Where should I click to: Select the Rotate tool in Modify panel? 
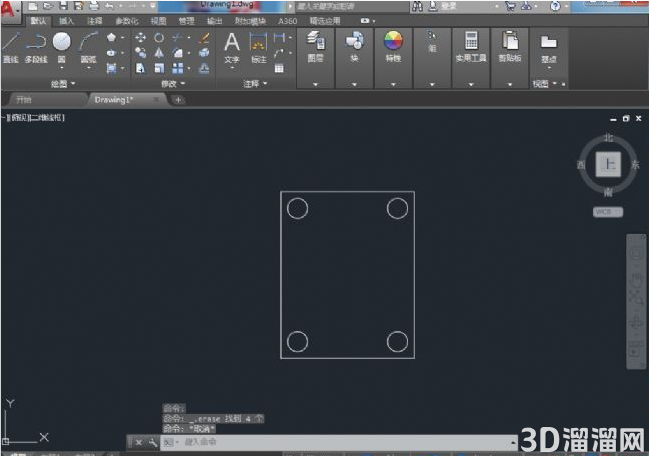(x=159, y=38)
